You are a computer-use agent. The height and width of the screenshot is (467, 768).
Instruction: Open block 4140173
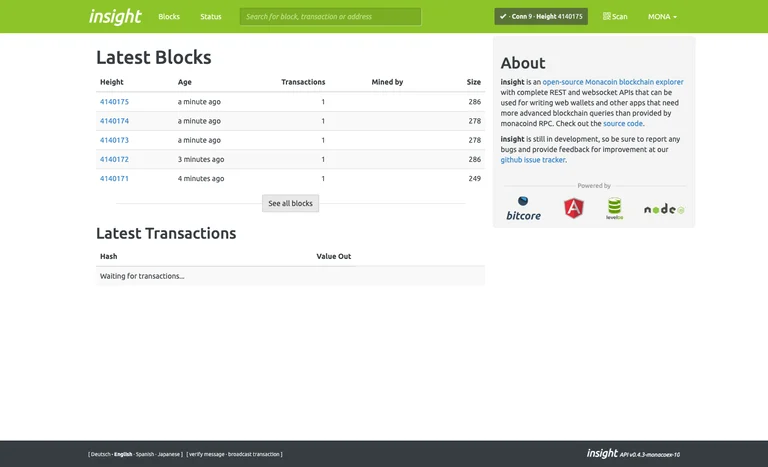pos(114,140)
